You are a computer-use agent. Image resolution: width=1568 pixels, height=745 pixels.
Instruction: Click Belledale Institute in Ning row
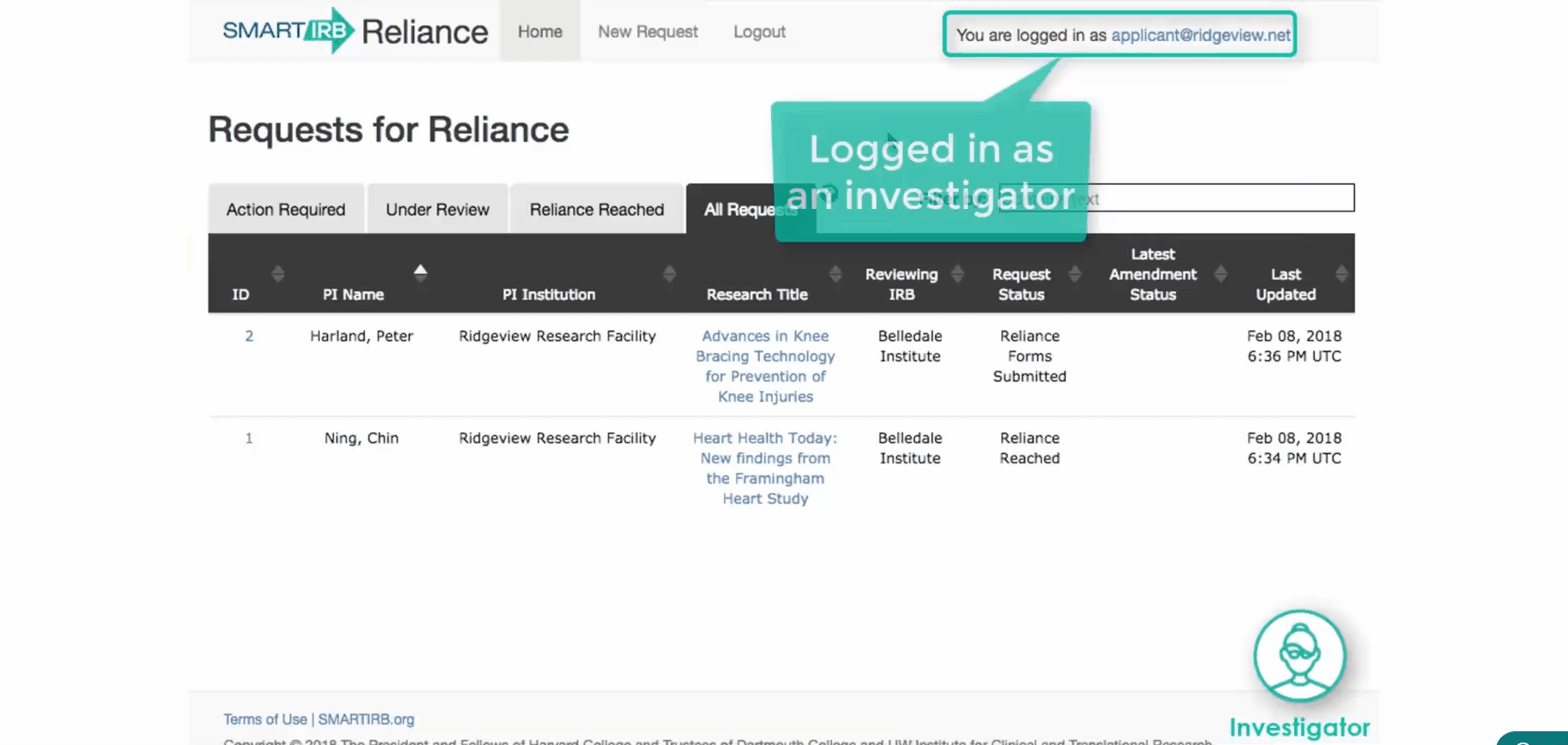(x=910, y=448)
